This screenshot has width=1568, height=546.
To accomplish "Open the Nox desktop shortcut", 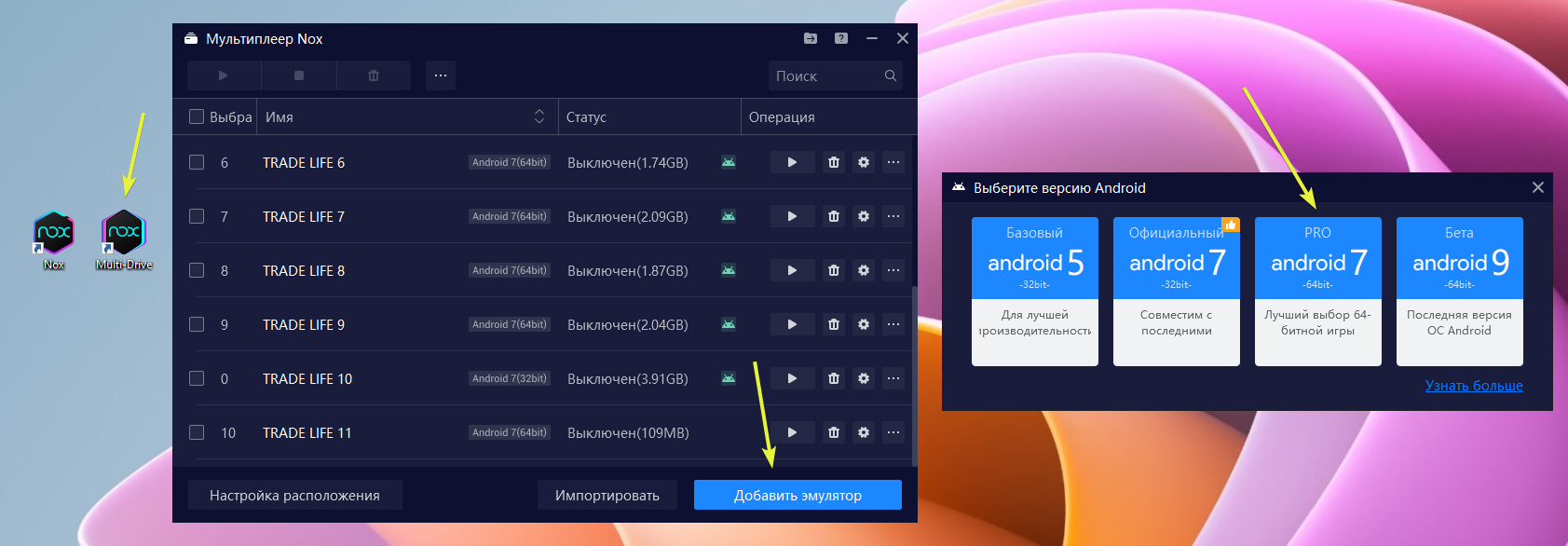I will click(54, 240).
